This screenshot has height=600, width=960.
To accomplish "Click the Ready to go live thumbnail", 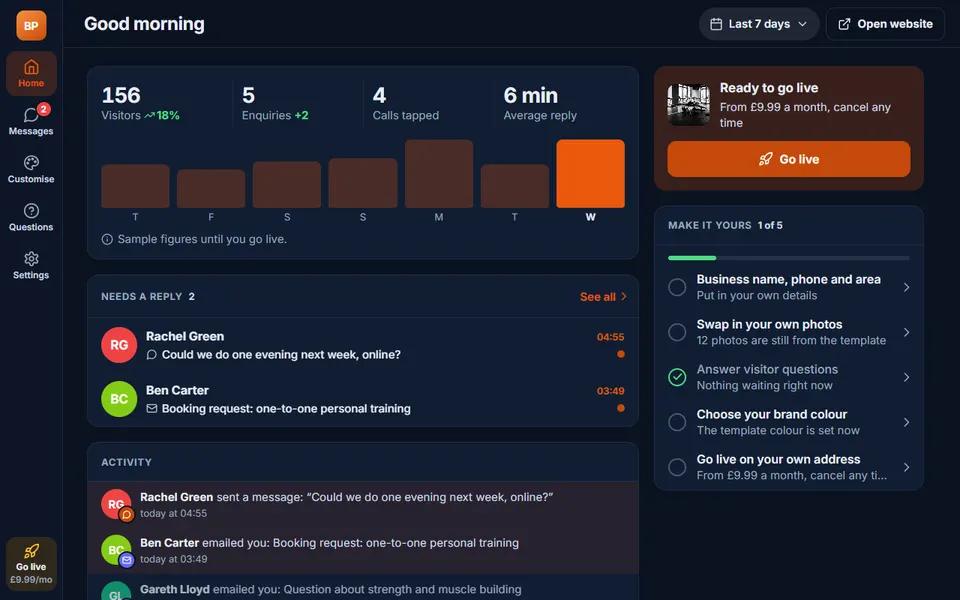I will 689,105.
